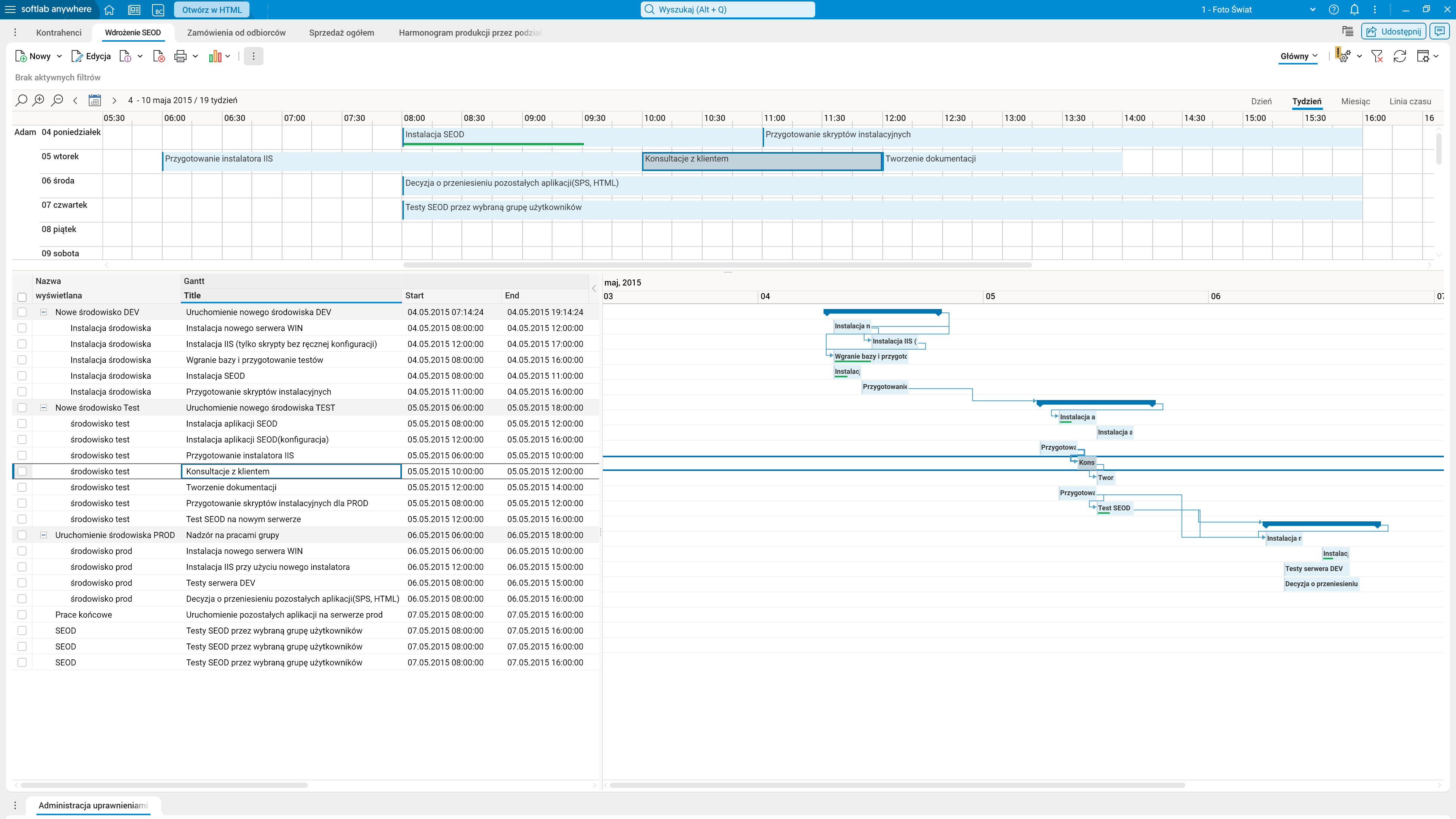Click the Wyszukaj search field
Screen dimensions: 1456x819
[x=728, y=9]
